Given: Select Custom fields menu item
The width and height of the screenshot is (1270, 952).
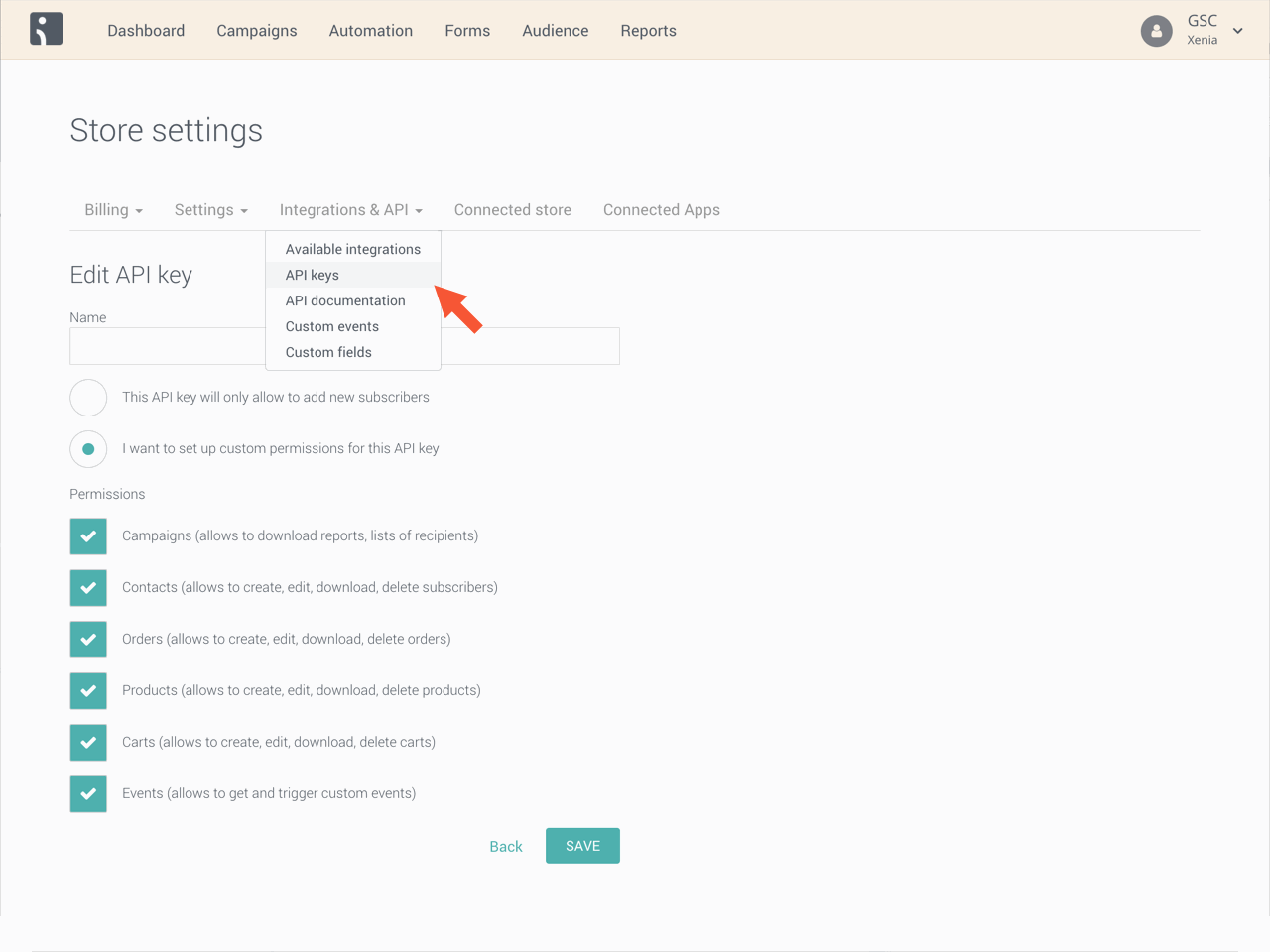Looking at the screenshot, I should (328, 353).
